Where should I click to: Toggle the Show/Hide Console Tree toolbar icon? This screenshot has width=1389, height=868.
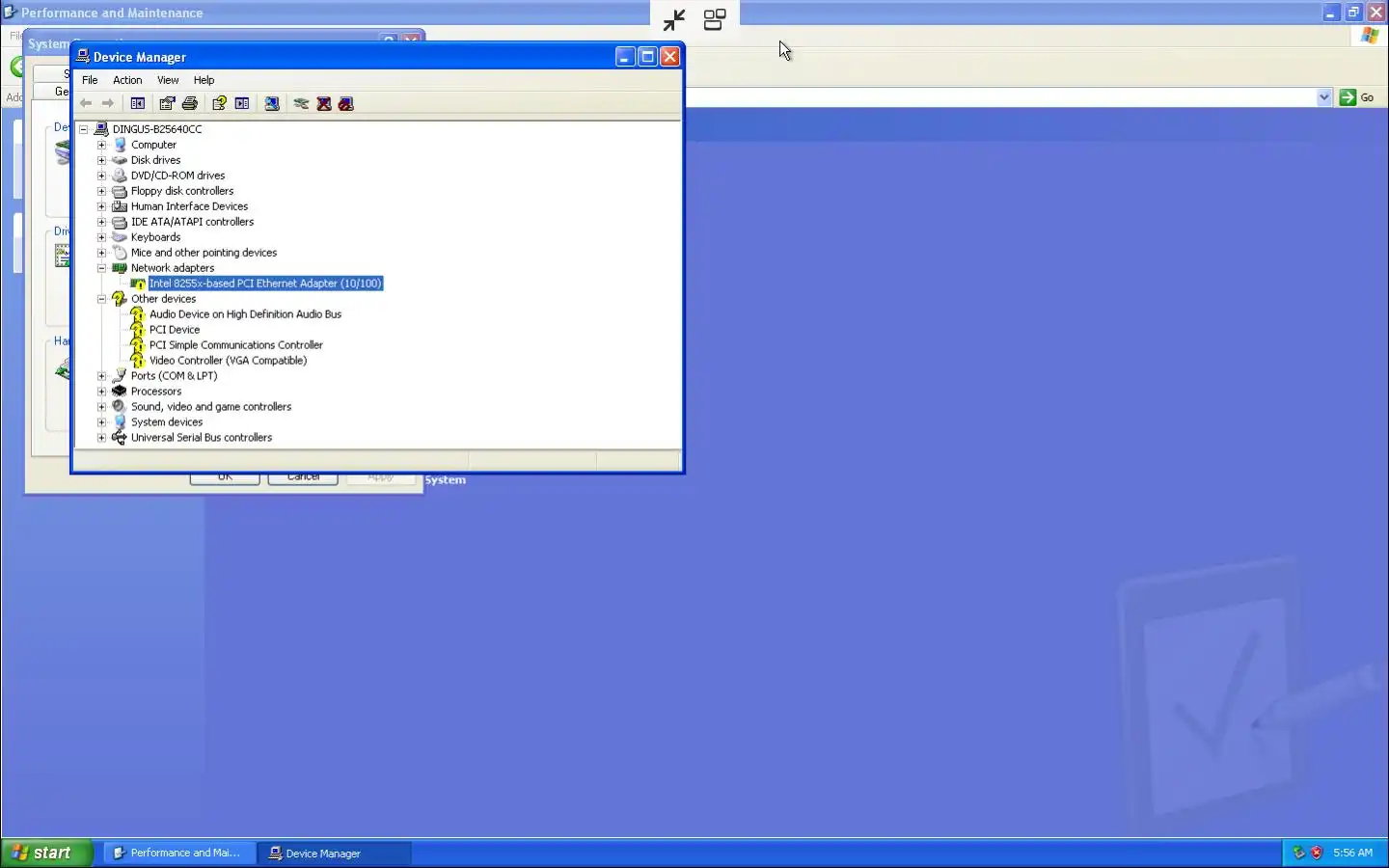point(138,103)
